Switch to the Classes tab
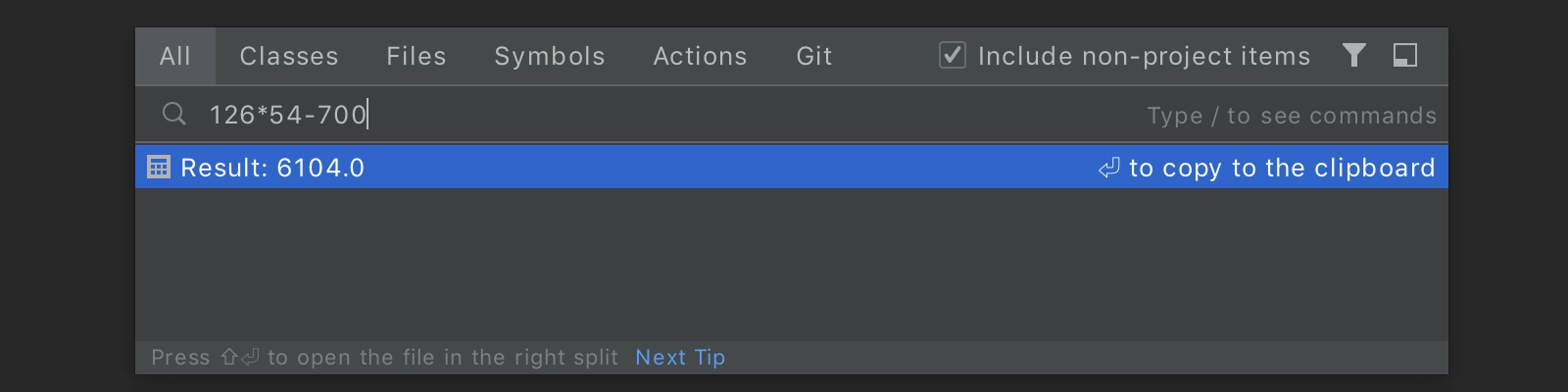 [289, 56]
